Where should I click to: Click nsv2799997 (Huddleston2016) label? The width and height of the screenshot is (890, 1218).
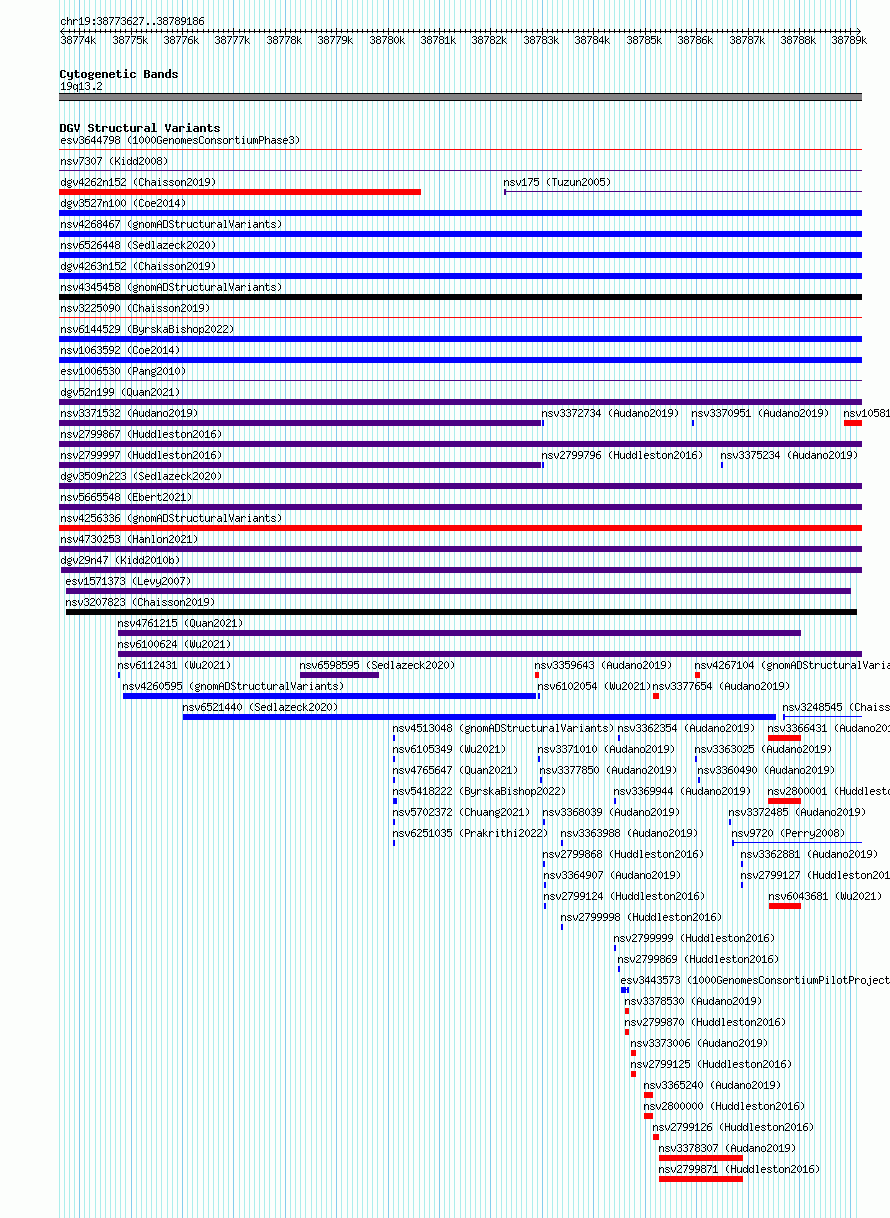tap(141, 455)
